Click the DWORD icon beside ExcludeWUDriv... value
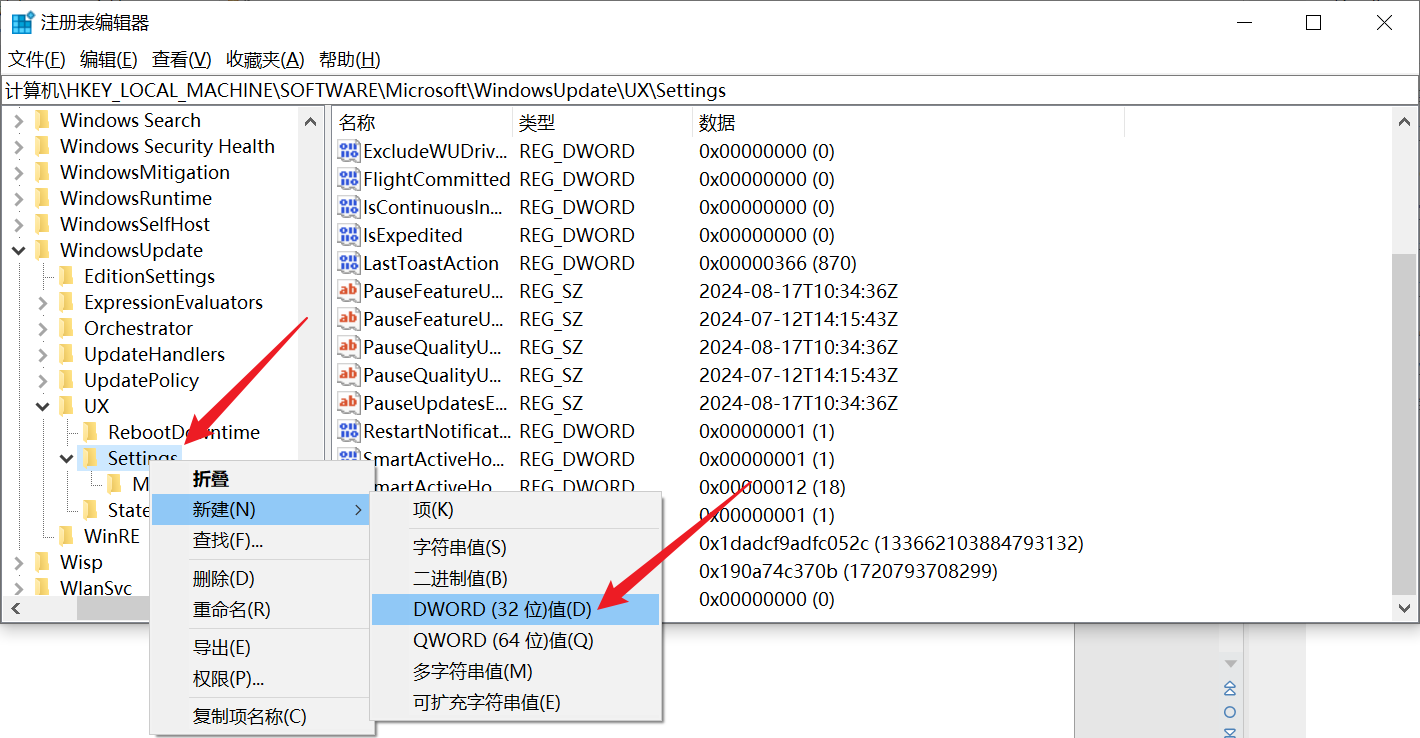The image size is (1420, 738). pos(348,152)
